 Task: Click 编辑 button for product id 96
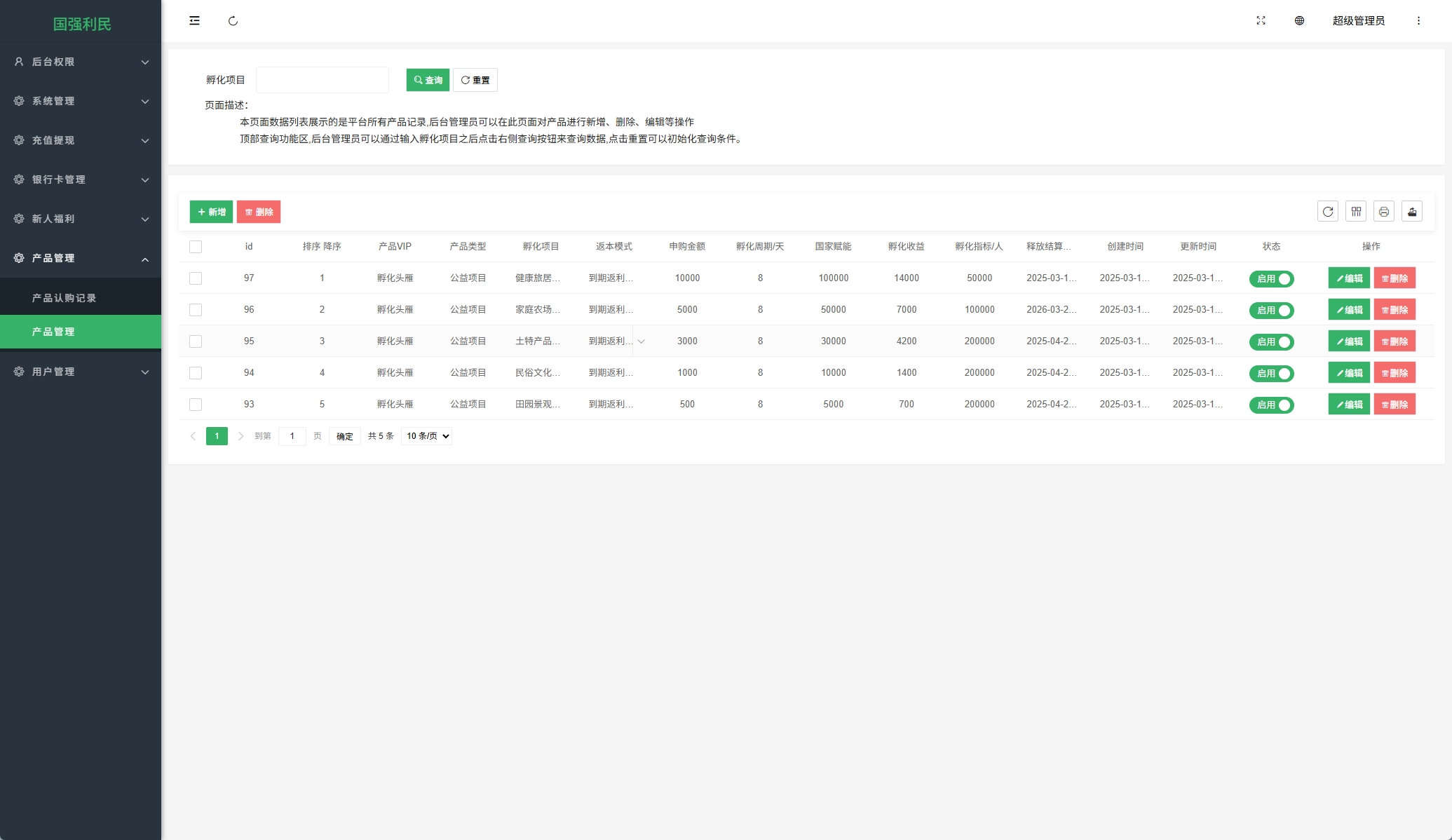(x=1348, y=310)
